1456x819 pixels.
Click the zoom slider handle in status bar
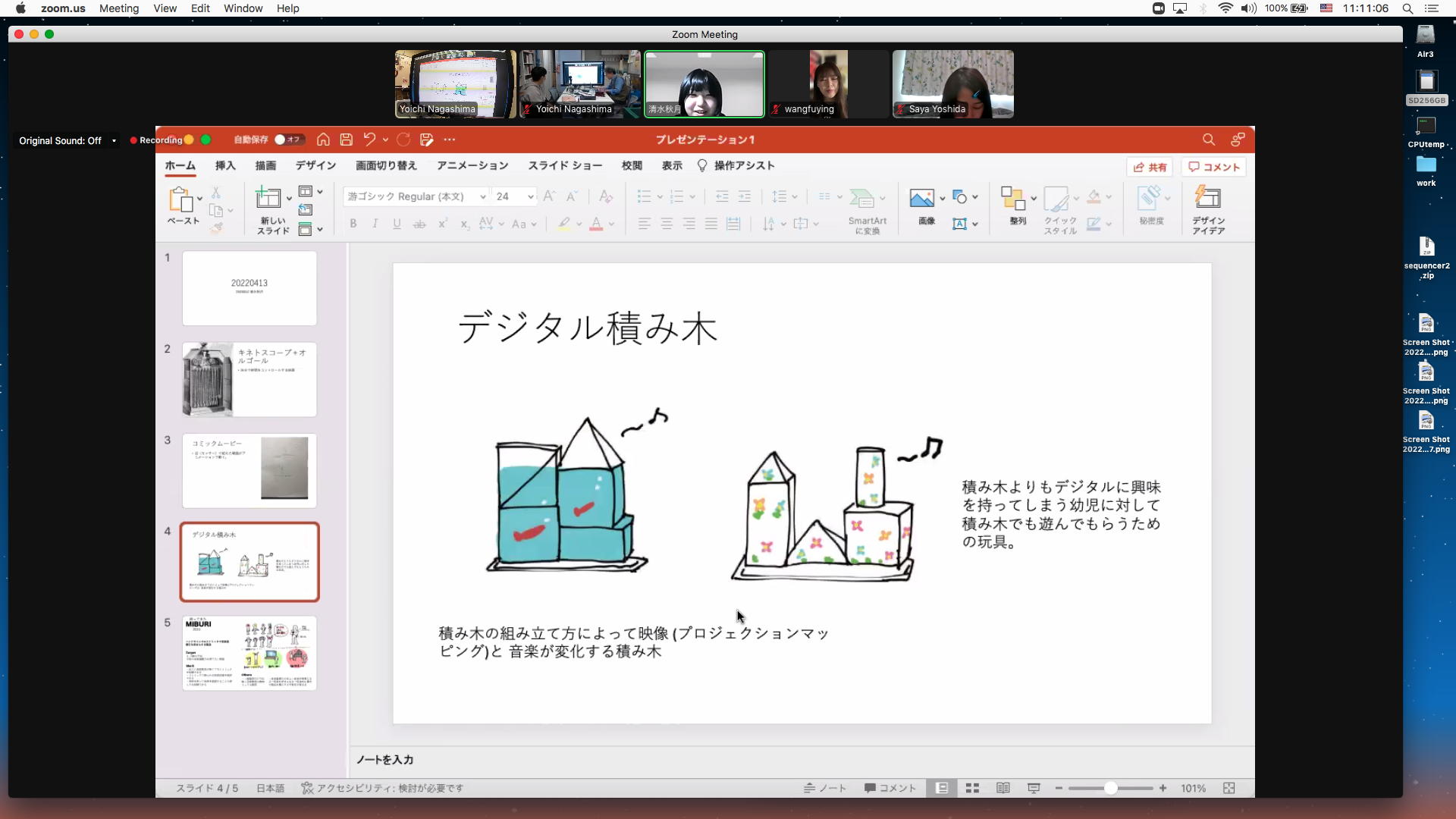[x=1110, y=789]
